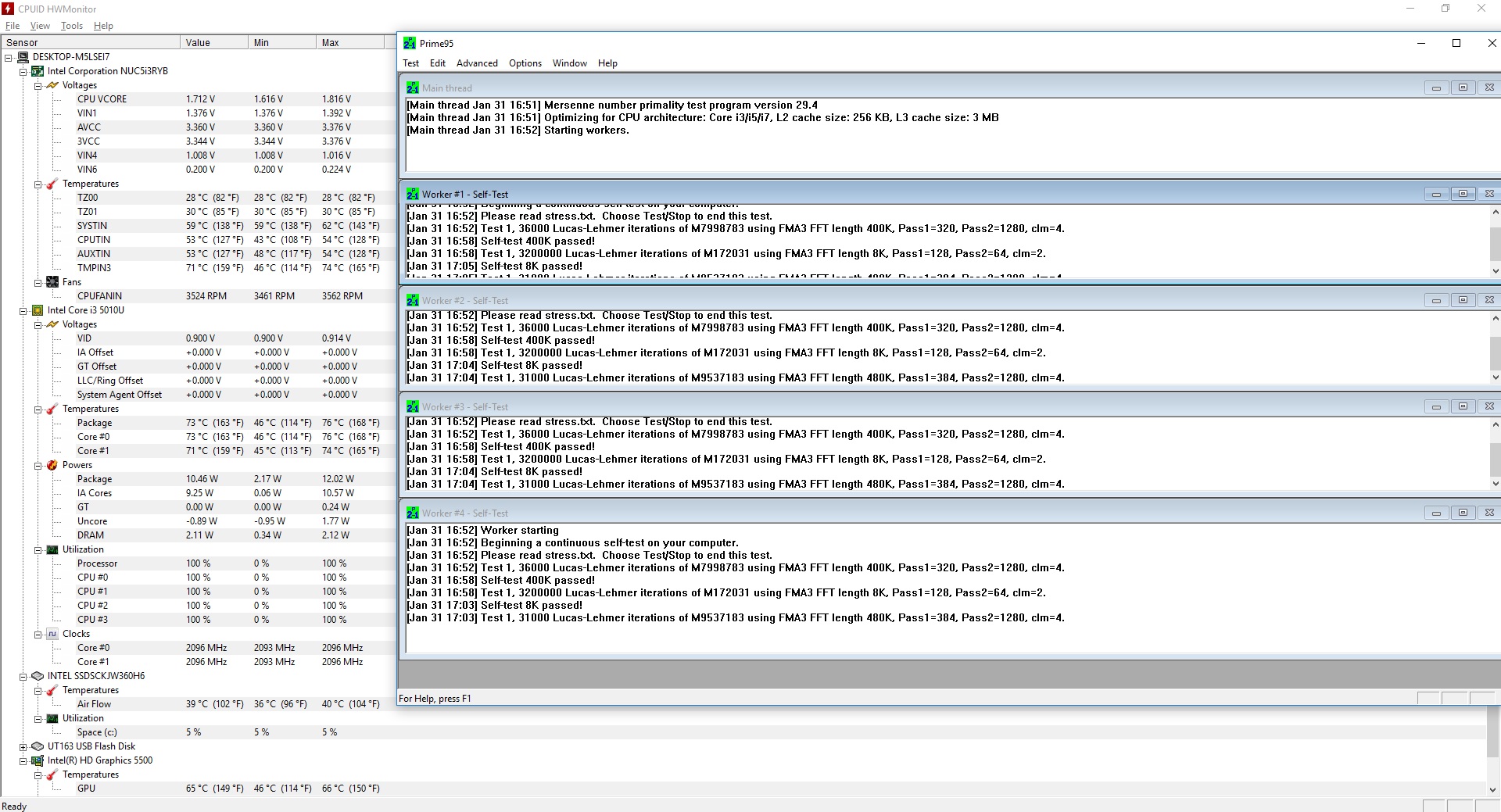Open the Prime95 Test menu
Screen dimensions: 1501x812
(x=411, y=63)
